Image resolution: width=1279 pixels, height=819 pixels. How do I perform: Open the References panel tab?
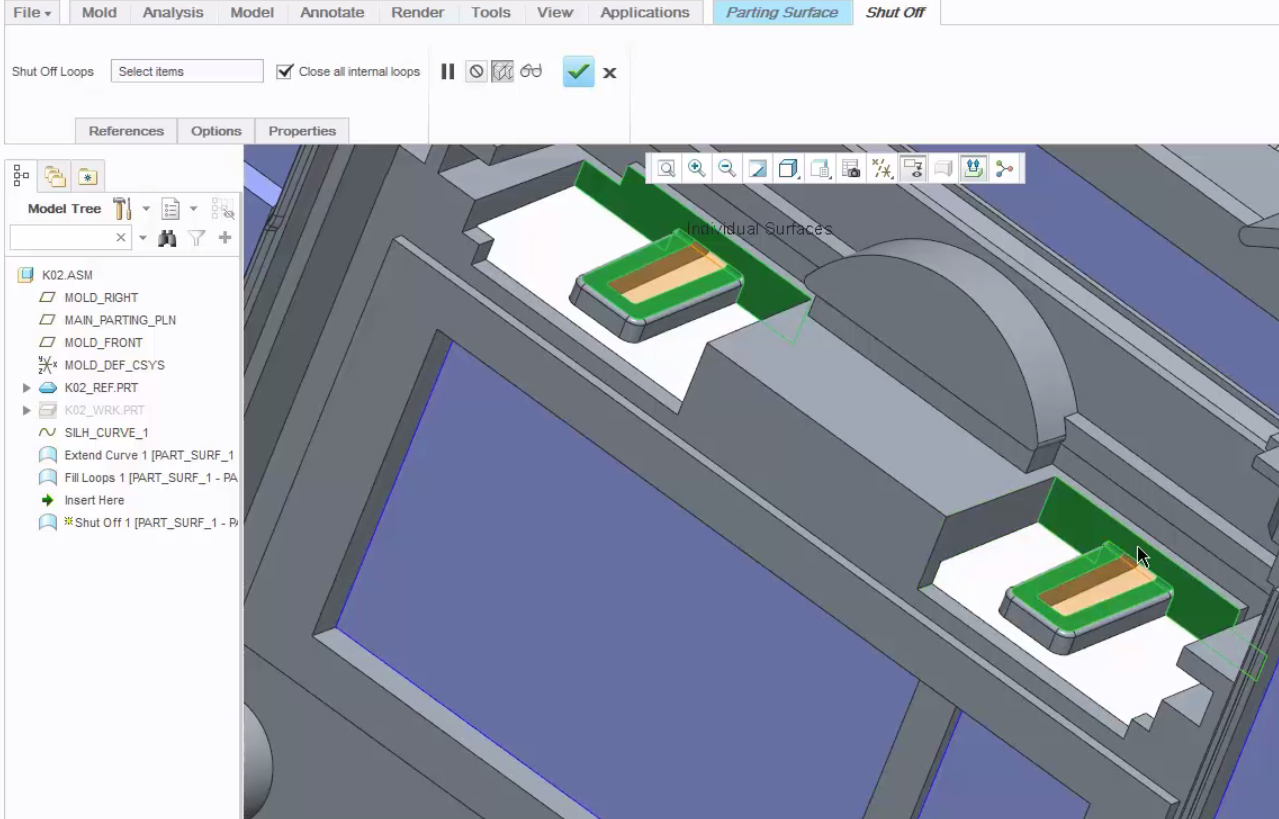coord(126,131)
